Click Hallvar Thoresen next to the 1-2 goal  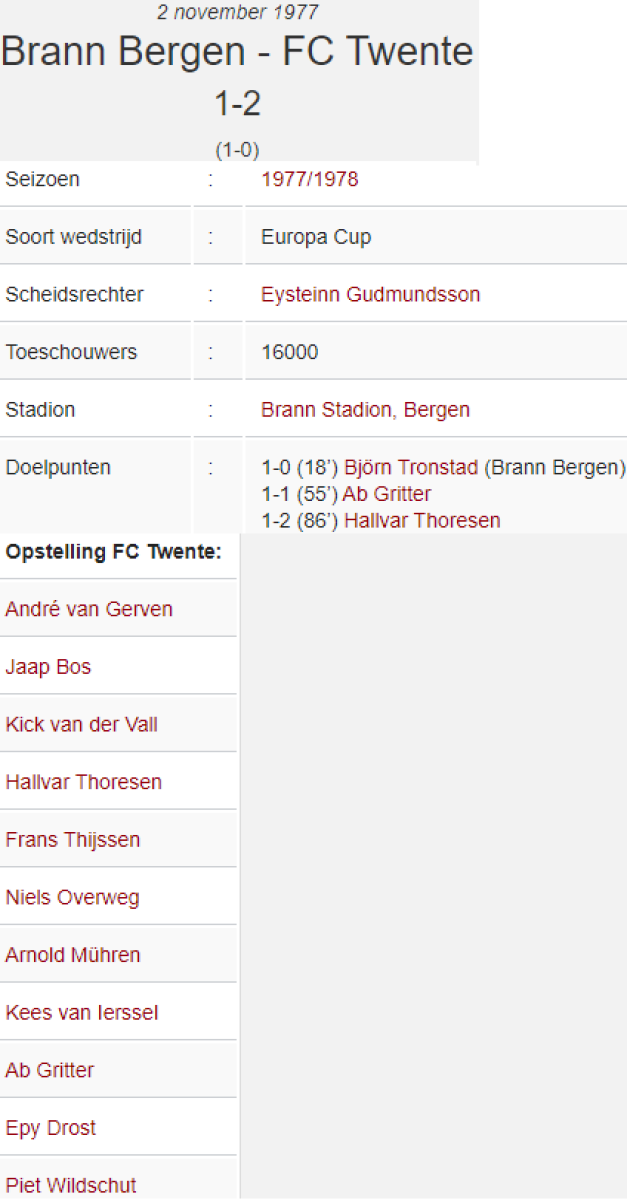422,520
